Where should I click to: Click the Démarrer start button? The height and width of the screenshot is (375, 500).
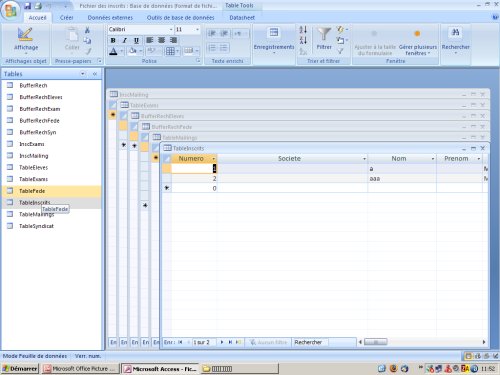20,369
